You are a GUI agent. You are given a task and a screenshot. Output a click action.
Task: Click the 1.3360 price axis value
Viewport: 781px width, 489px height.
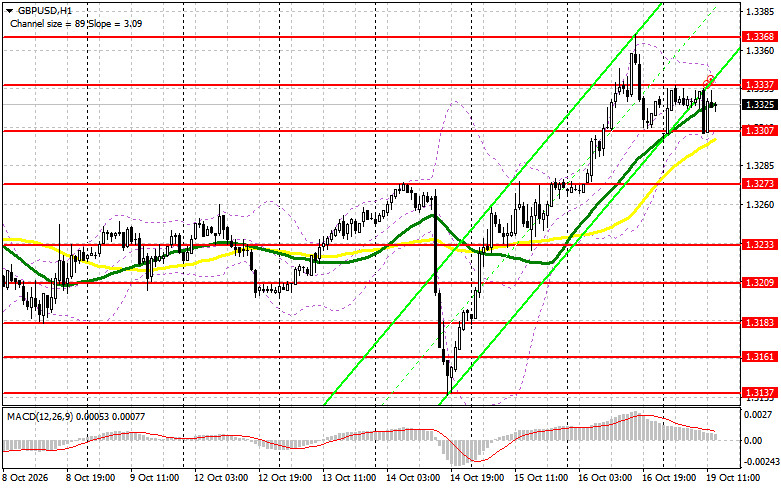[x=760, y=50]
